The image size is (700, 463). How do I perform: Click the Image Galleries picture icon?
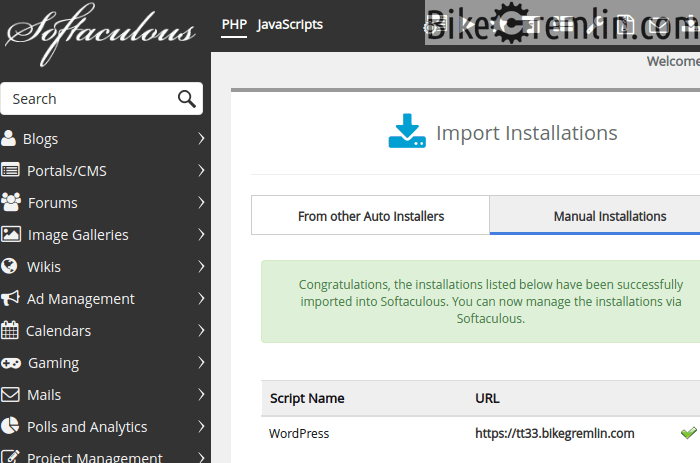point(11,234)
